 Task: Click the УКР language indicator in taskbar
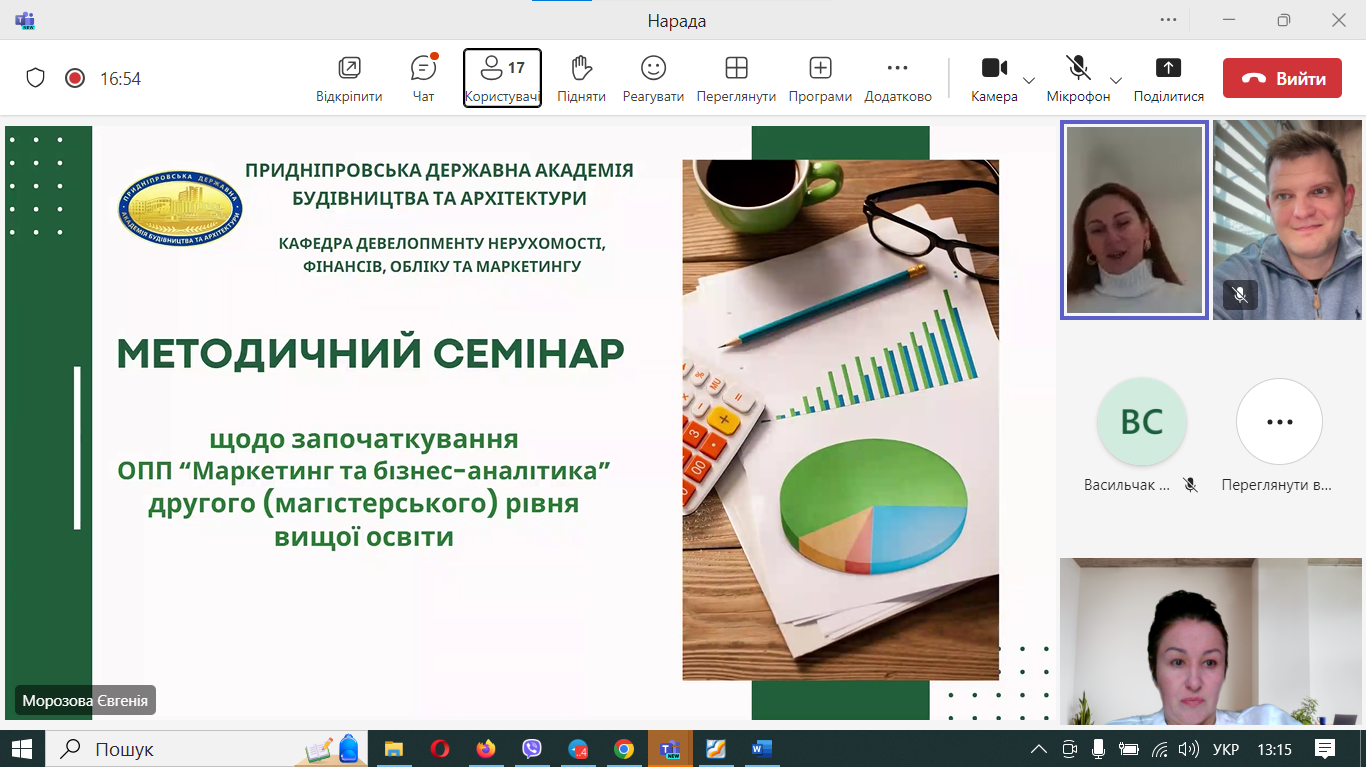(x=1226, y=749)
